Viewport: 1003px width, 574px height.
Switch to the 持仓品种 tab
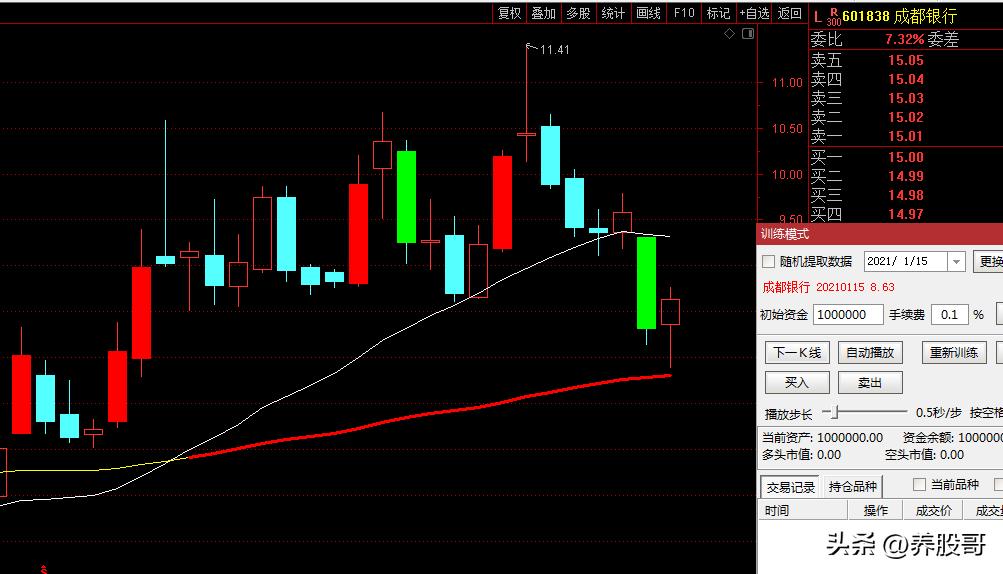click(852, 487)
